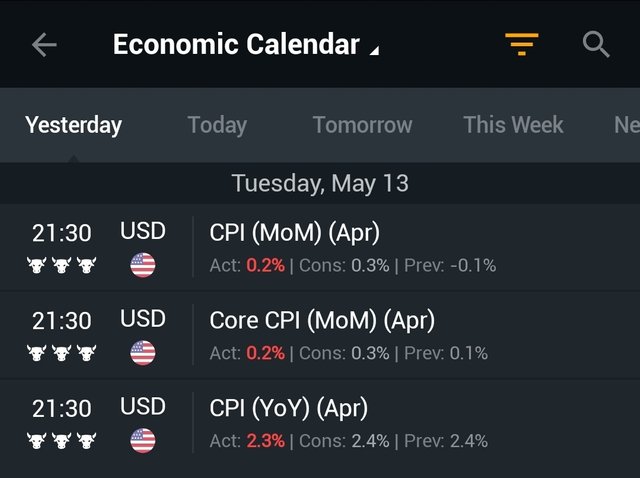Click the Tuesday, May 13 date header
The image size is (640, 478).
(320, 183)
